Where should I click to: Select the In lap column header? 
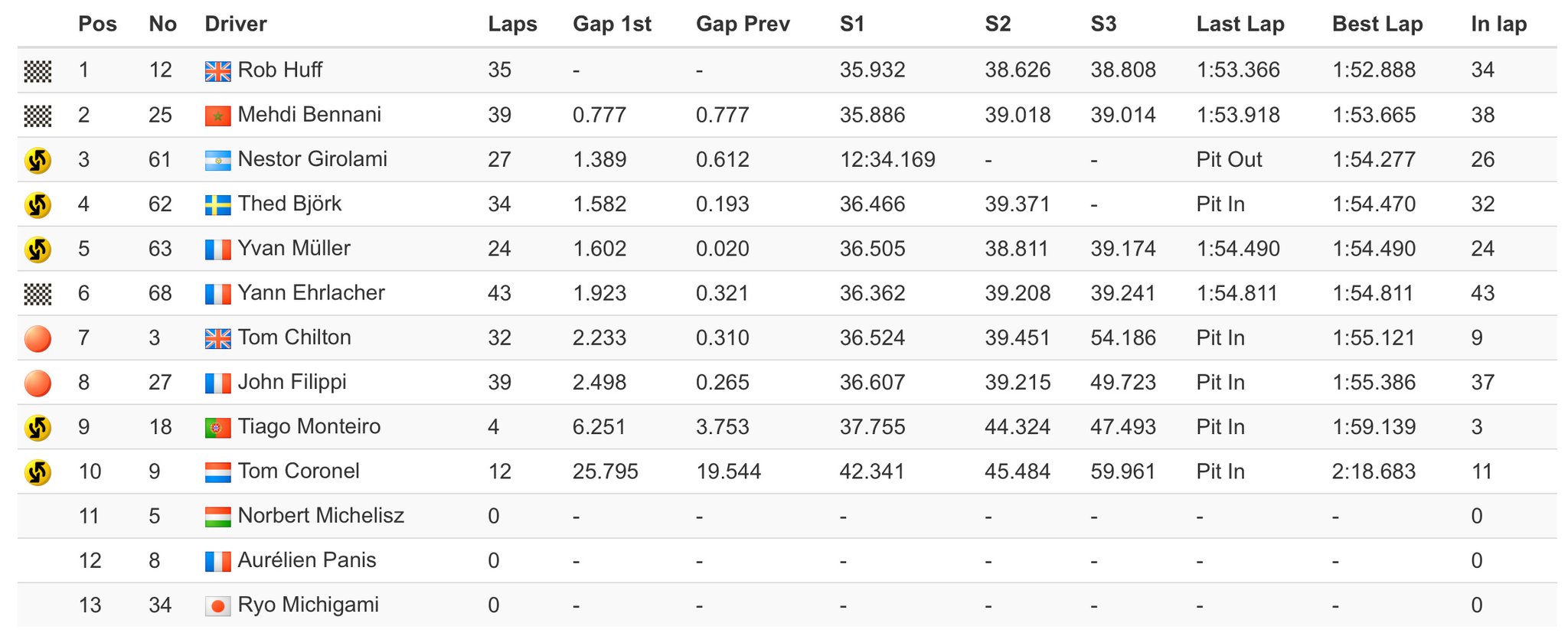1498,24
